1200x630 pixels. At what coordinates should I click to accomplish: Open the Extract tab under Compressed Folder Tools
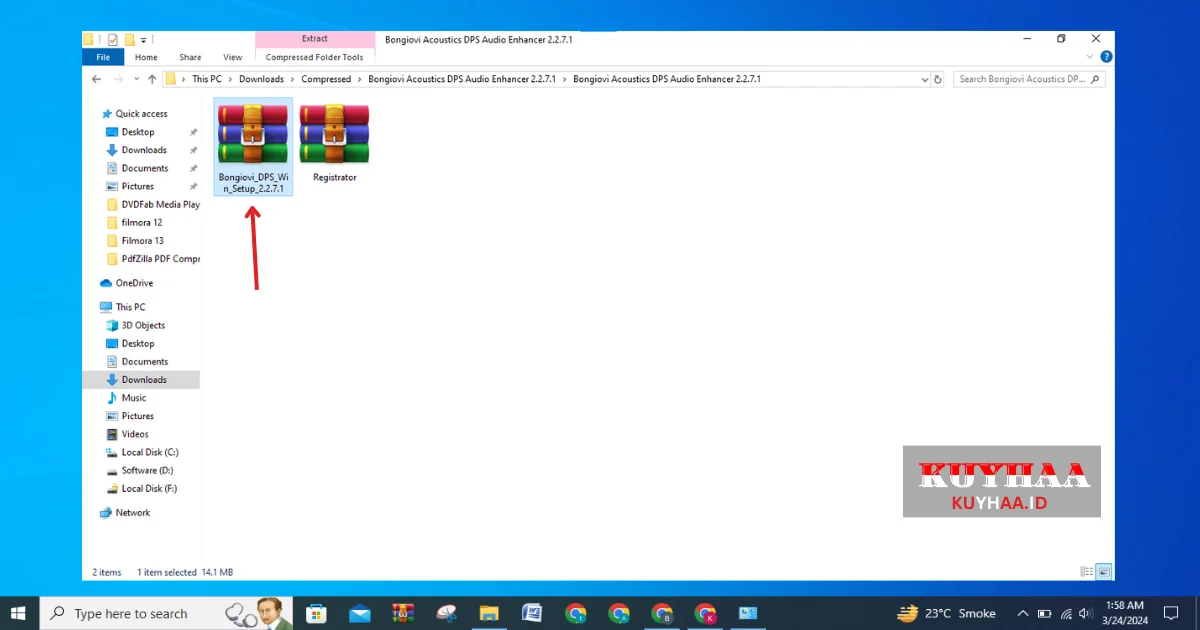point(314,39)
